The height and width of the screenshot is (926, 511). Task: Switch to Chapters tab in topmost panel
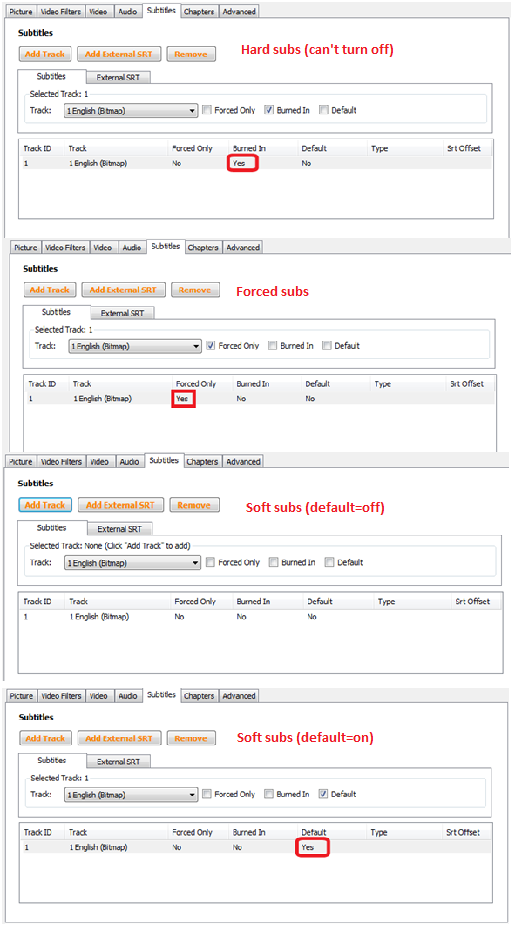pyautogui.click(x=199, y=11)
